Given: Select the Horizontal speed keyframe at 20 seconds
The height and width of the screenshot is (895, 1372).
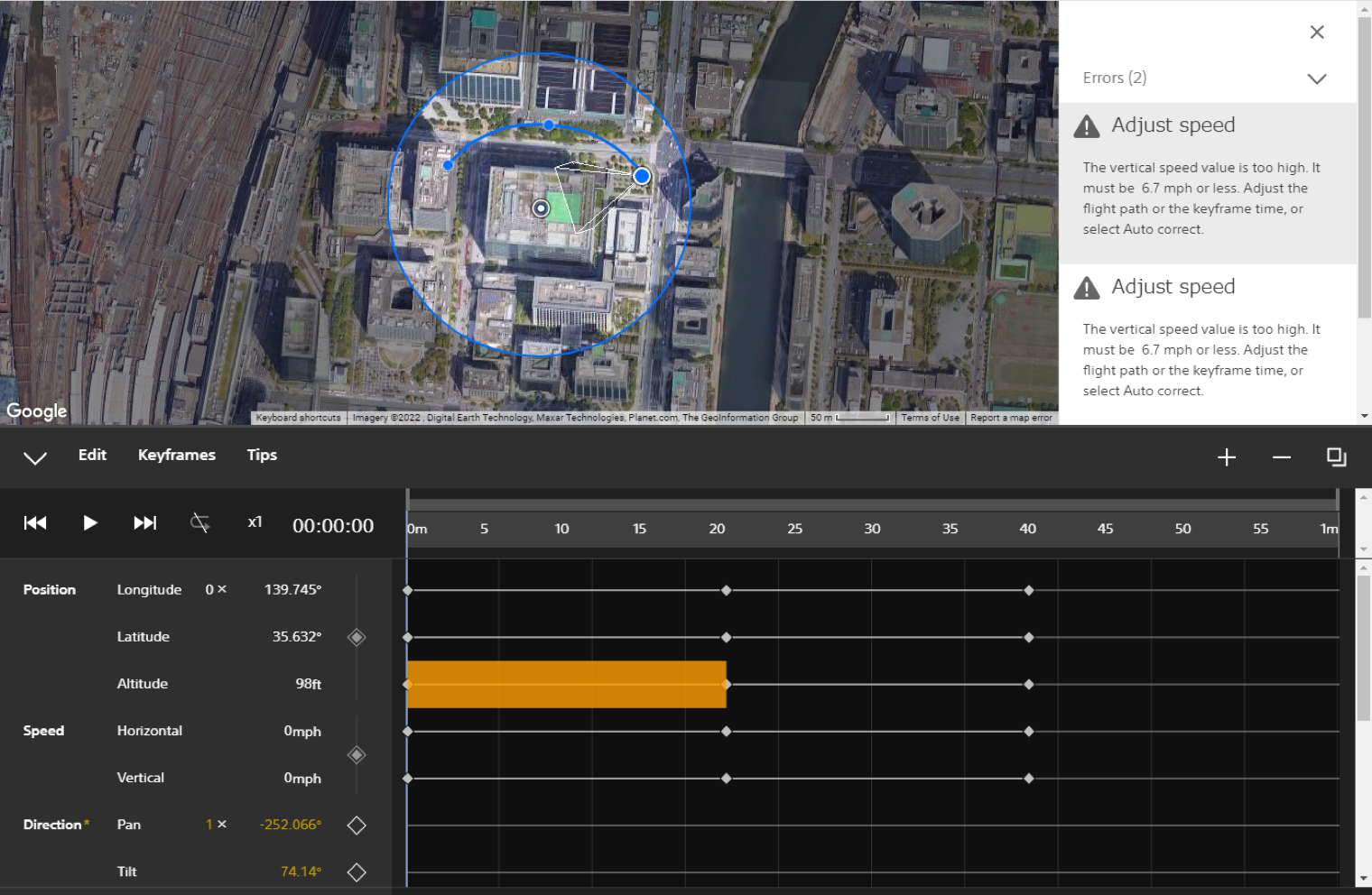Looking at the screenshot, I should (727, 731).
